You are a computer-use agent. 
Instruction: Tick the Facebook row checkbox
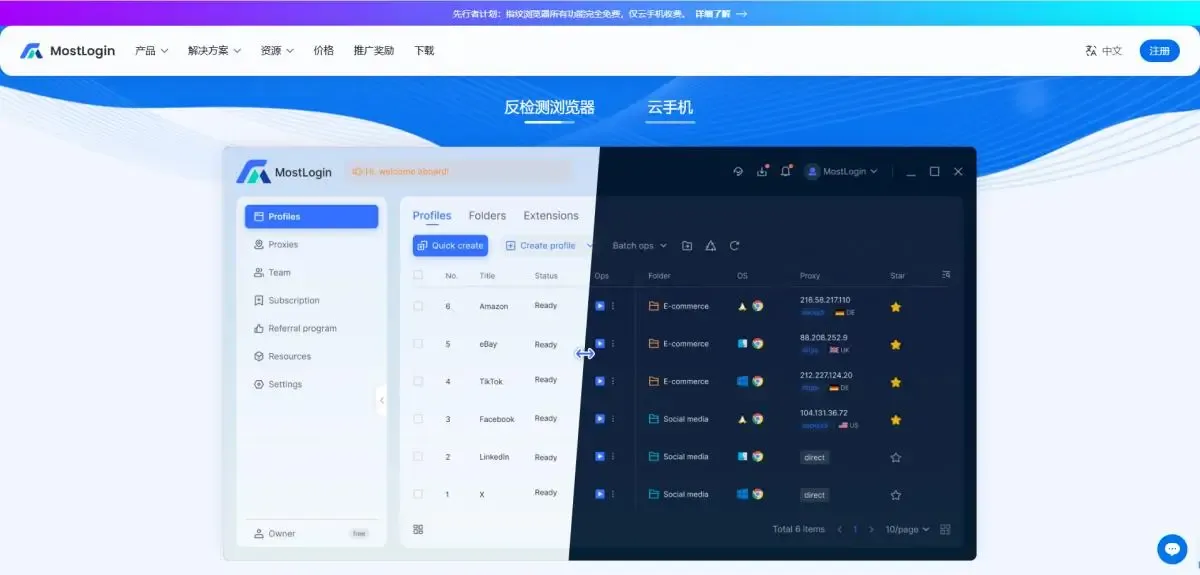click(418, 419)
